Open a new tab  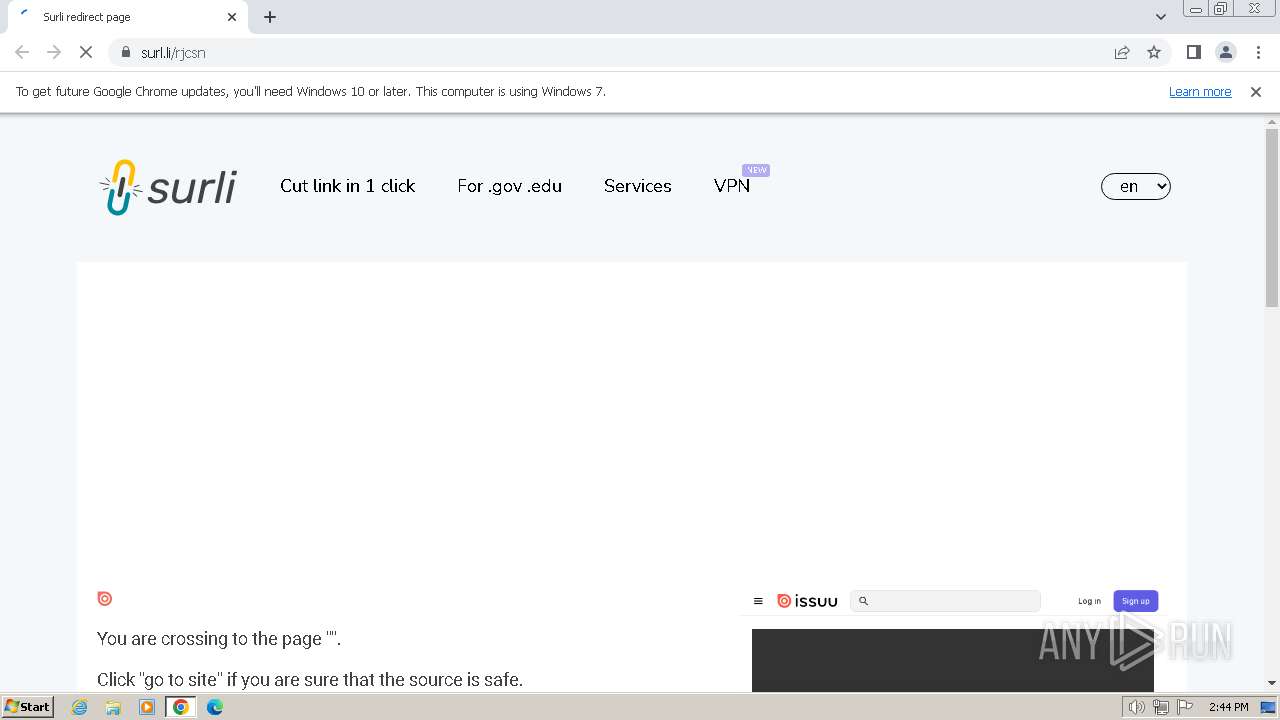coord(270,17)
